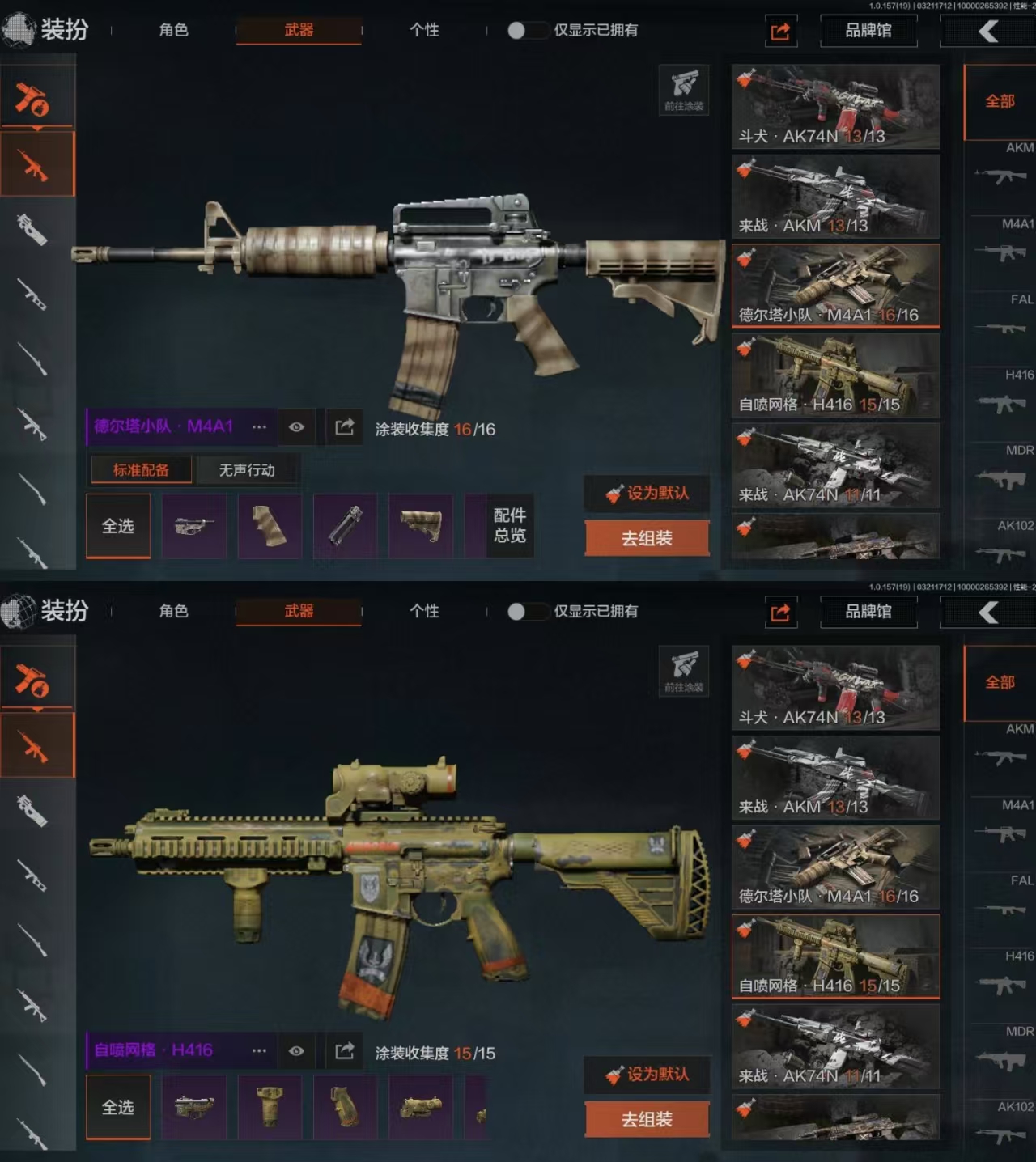Share the skin beside 涂装收集度 16/16

[345, 426]
